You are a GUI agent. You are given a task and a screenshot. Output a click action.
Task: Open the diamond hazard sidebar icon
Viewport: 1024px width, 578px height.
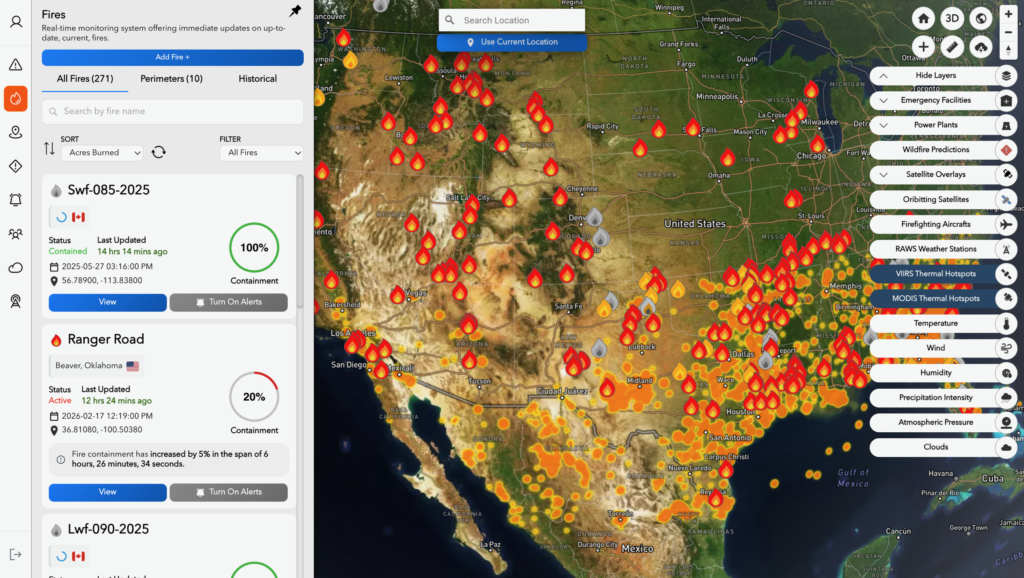click(x=16, y=167)
